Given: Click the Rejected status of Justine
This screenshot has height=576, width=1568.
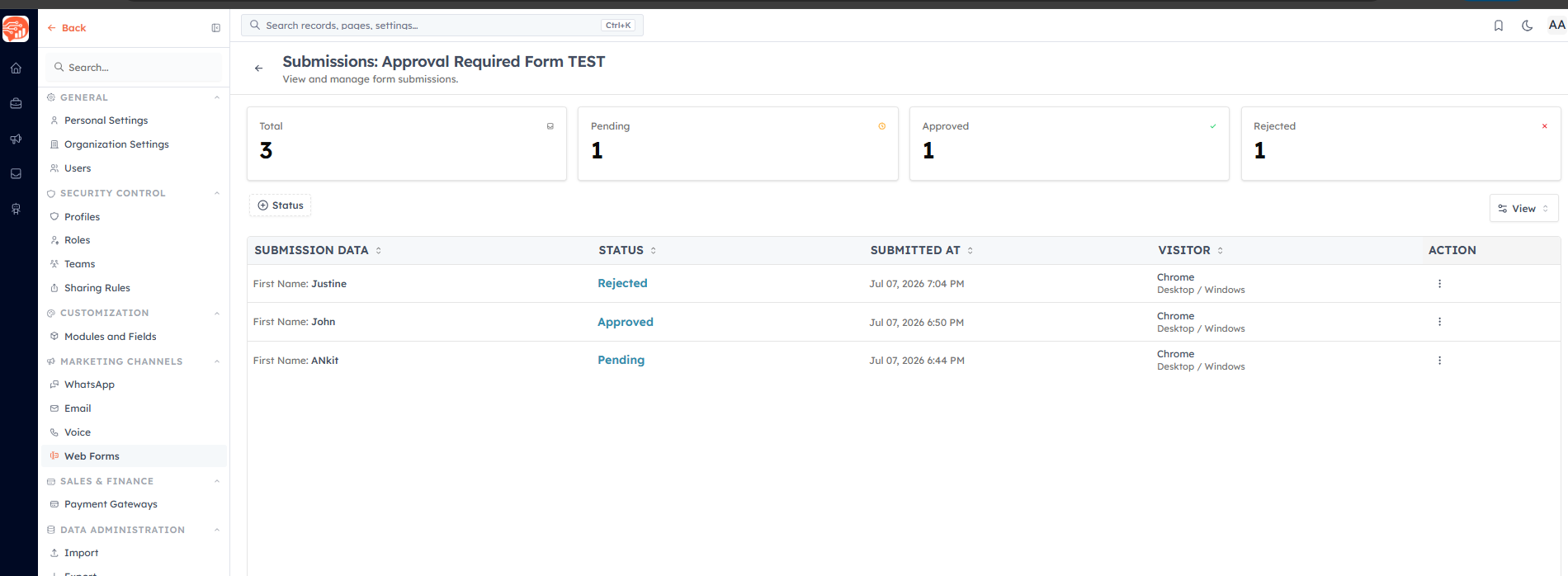Looking at the screenshot, I should [x=622, y=283].
